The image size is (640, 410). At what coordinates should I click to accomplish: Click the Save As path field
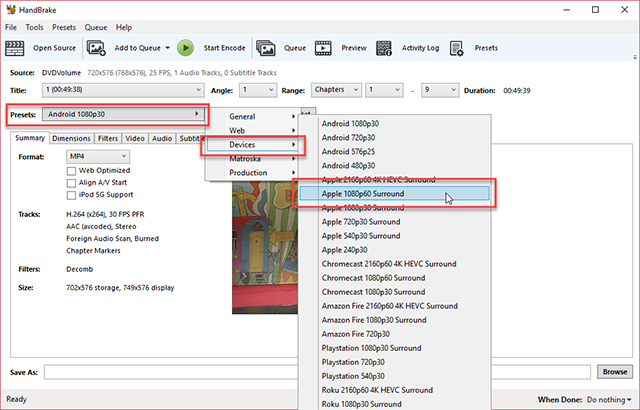click(x=318, y=372)
